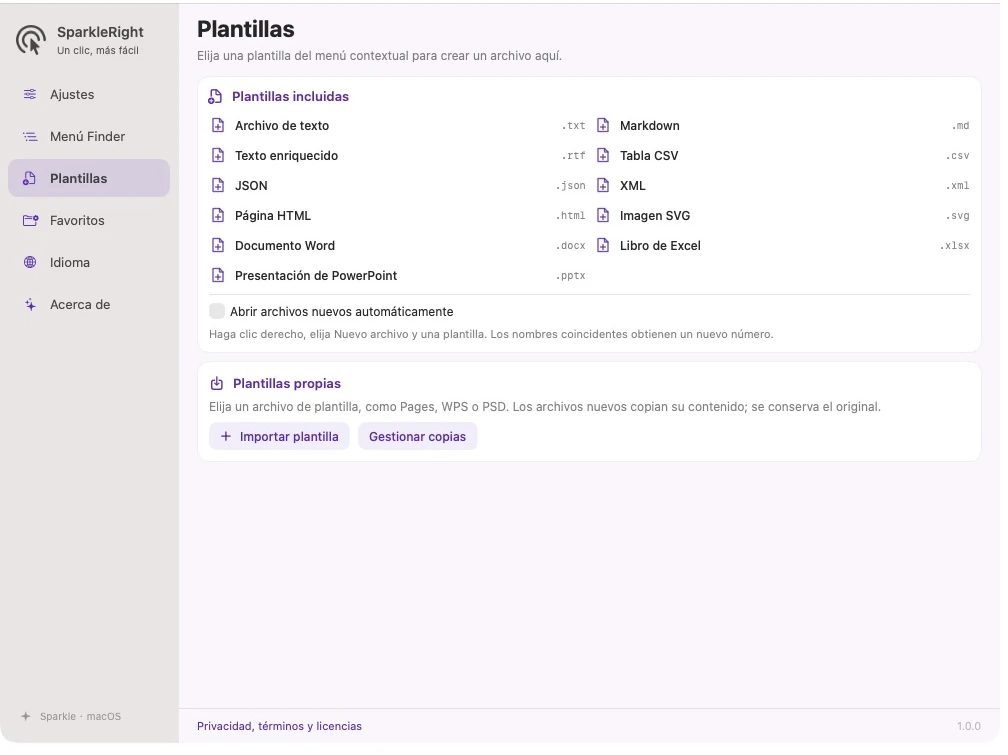Click the Markdown template file icon
The image size is (1008, 755).
tap(603, 125)
